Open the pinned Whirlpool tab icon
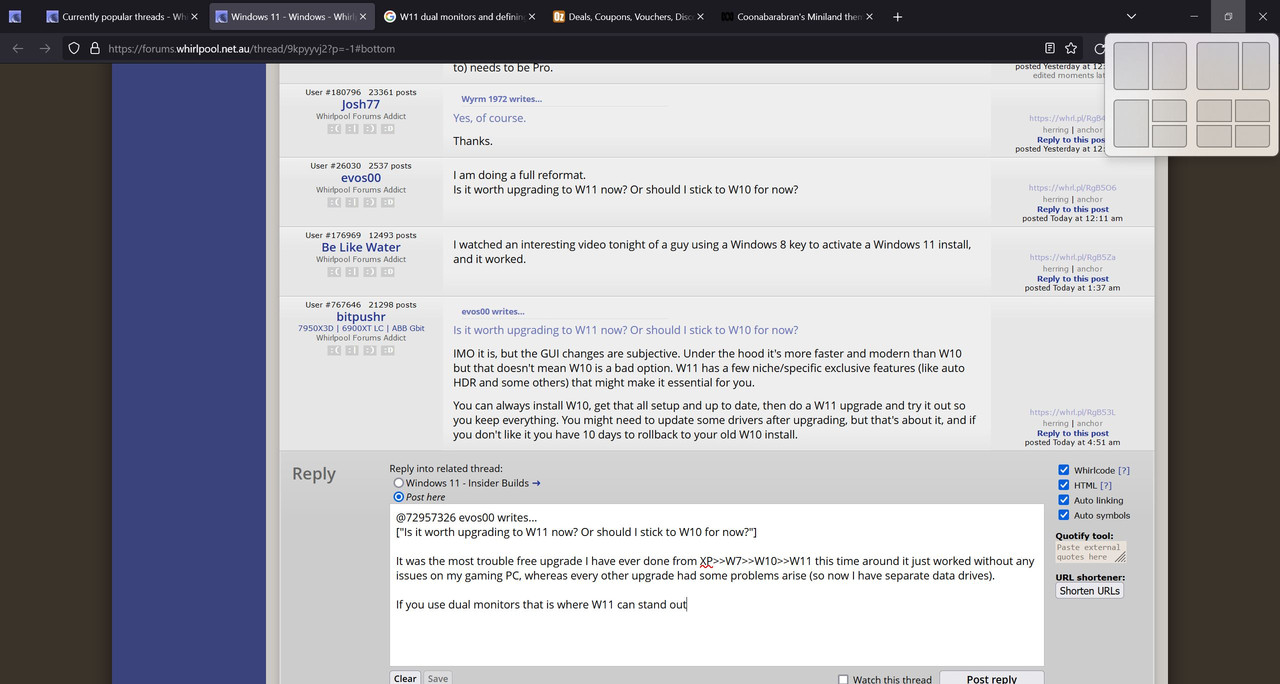 click(x=15, y=17)
